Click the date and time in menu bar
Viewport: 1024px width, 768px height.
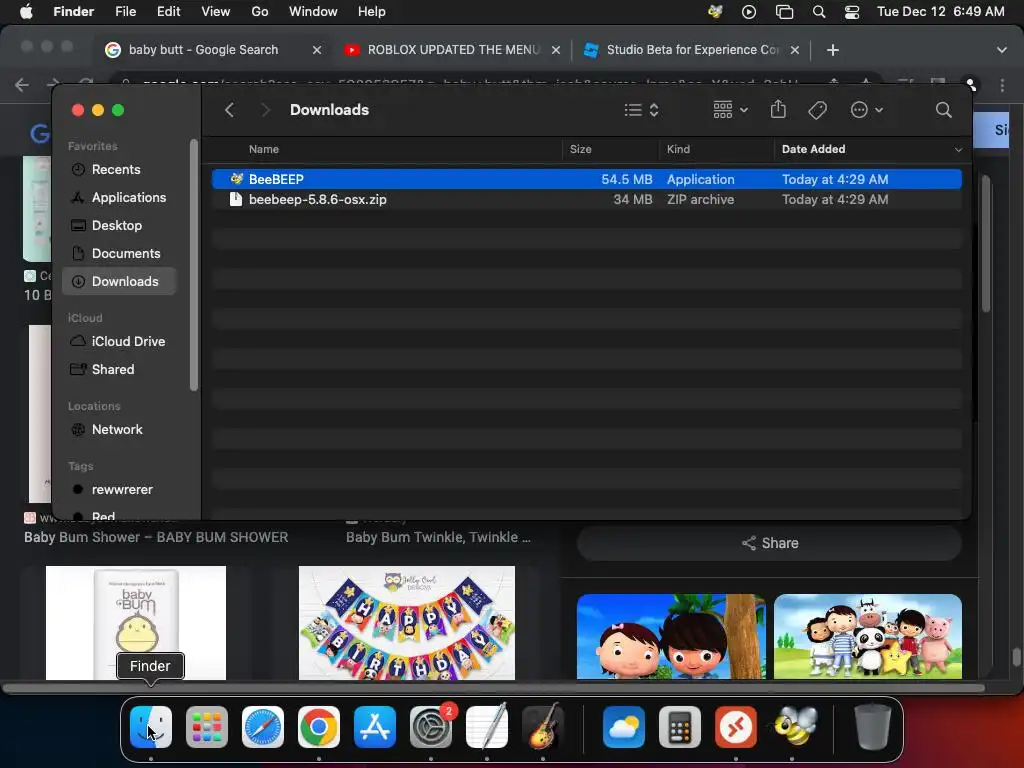940,12
